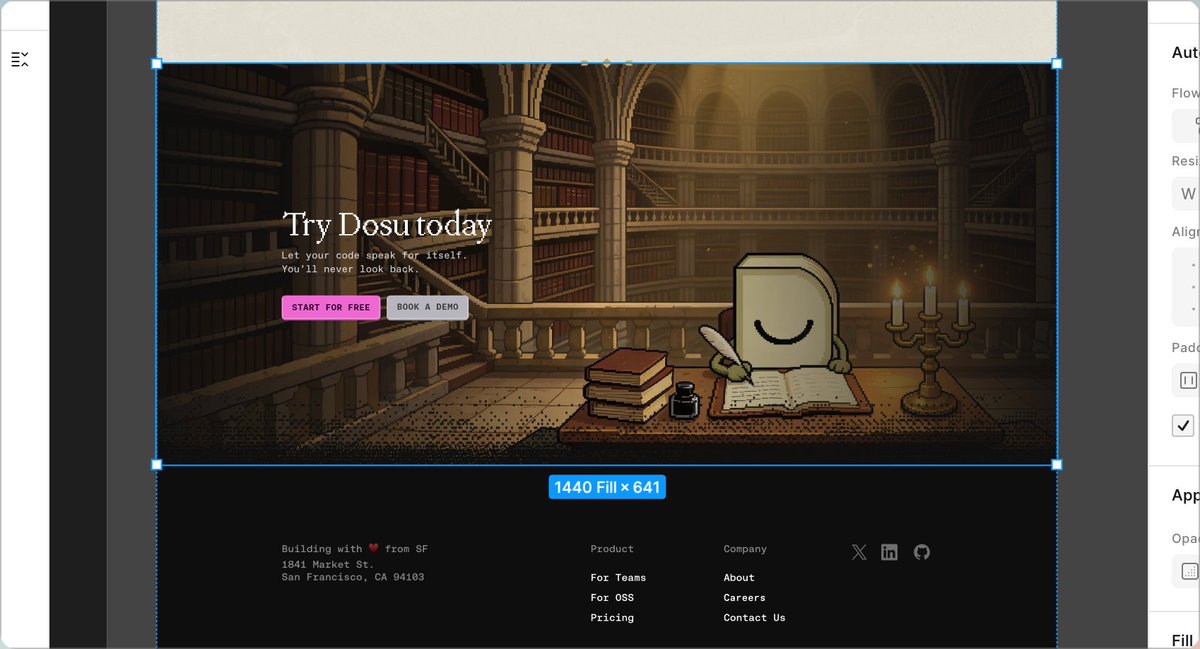
Task: Open the Pricing footer link
Action: click(612, 618)
